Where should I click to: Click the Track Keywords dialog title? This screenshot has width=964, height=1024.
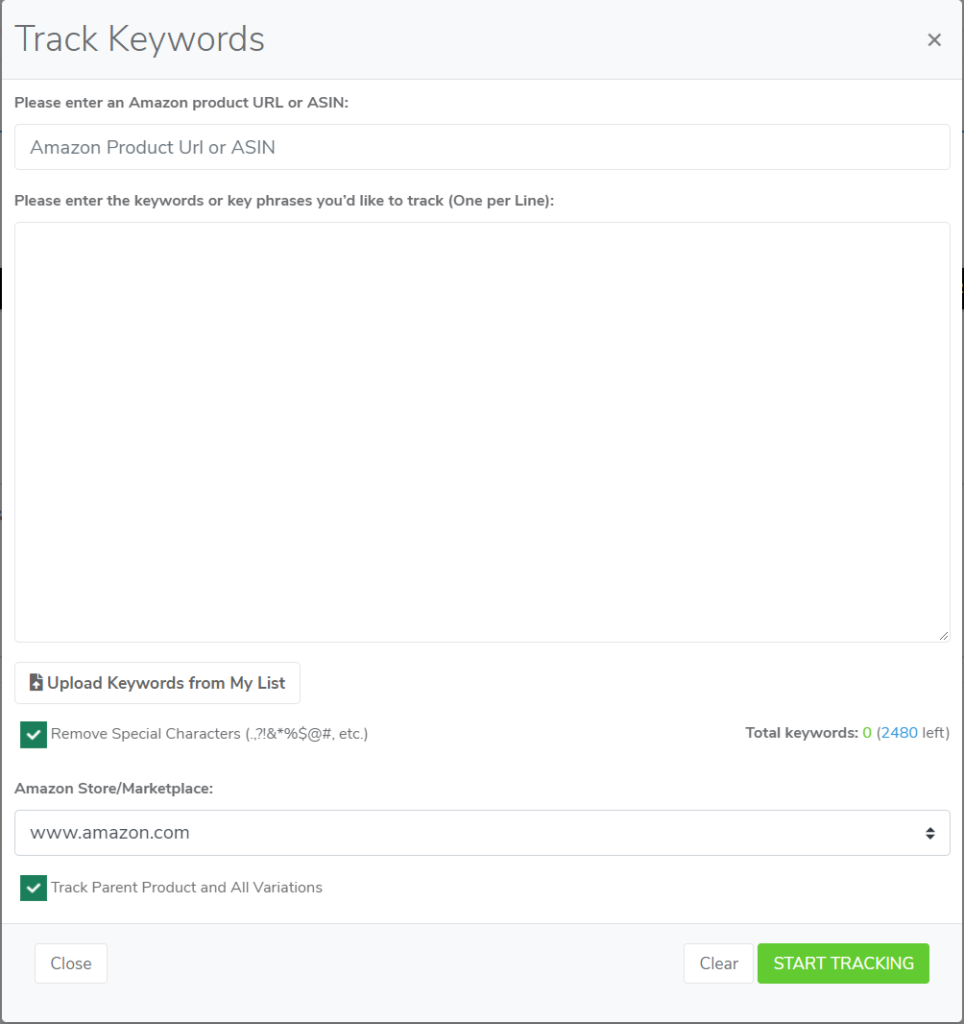[x=140, y=39]
